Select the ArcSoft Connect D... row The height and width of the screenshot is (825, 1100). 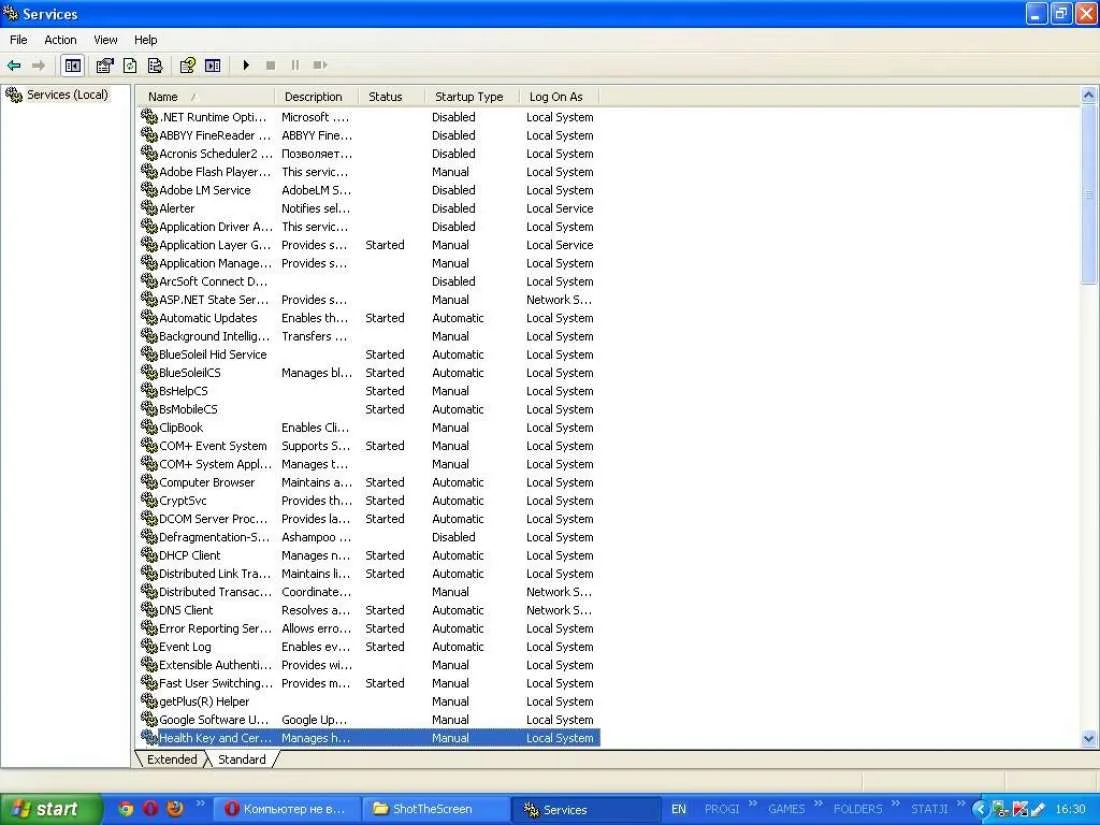370,281
